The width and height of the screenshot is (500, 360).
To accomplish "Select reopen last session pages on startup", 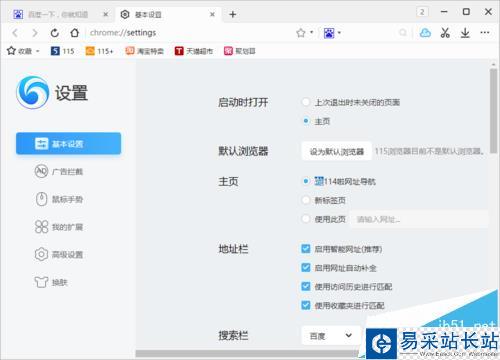I will (305, 102).
